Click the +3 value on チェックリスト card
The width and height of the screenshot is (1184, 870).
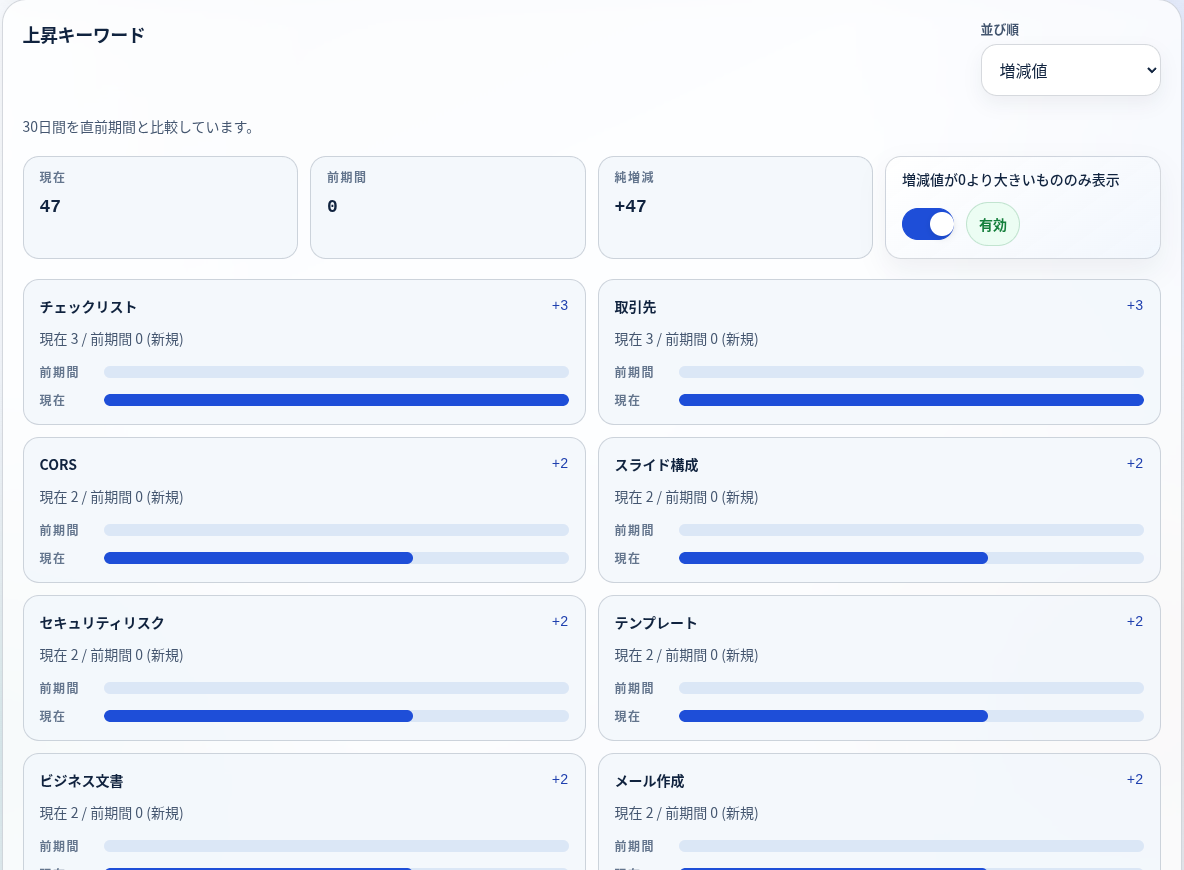[560, 306]
